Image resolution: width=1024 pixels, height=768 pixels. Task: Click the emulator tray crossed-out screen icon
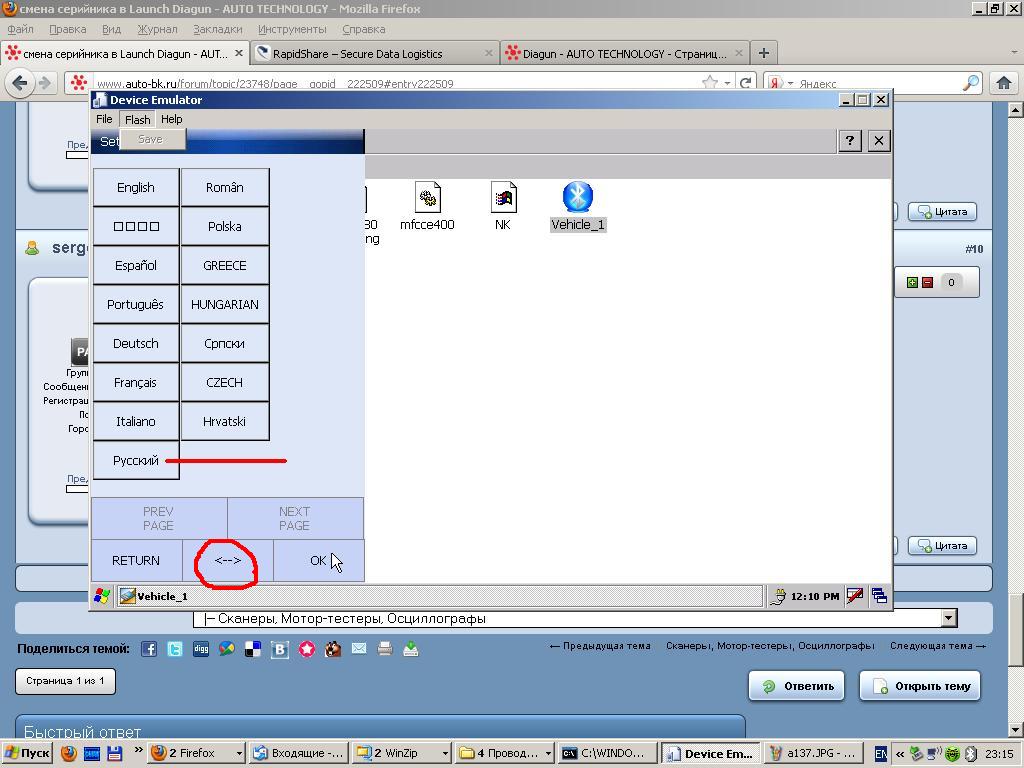pos(855,596)
